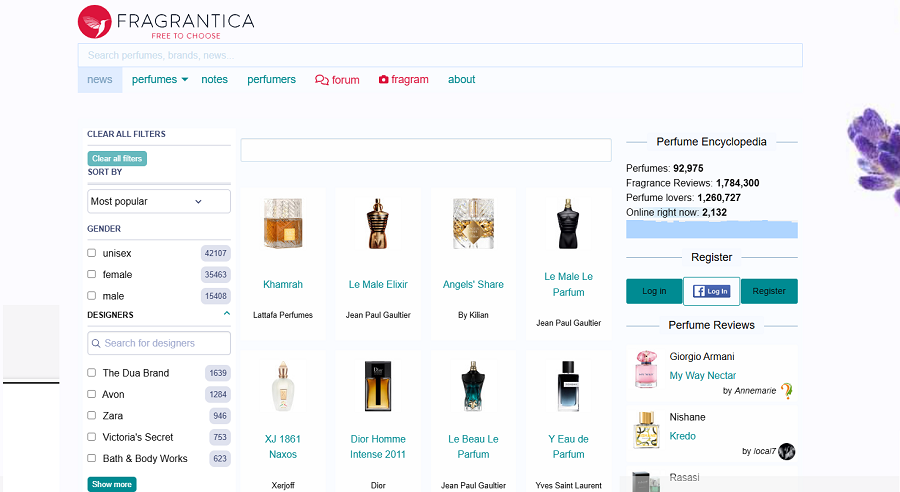Check The Dua Brand designer filter
The width and height of the screenshot is (900, 492).
click(x=91, y=373)
